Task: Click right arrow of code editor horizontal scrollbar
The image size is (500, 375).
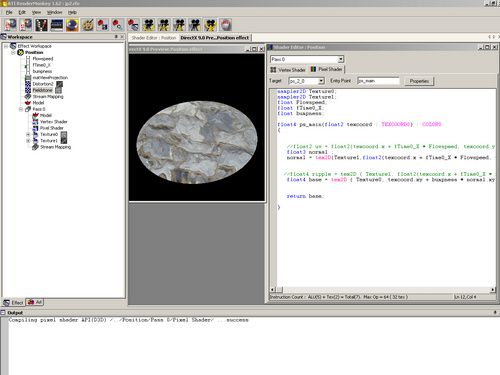Action: 493,290
